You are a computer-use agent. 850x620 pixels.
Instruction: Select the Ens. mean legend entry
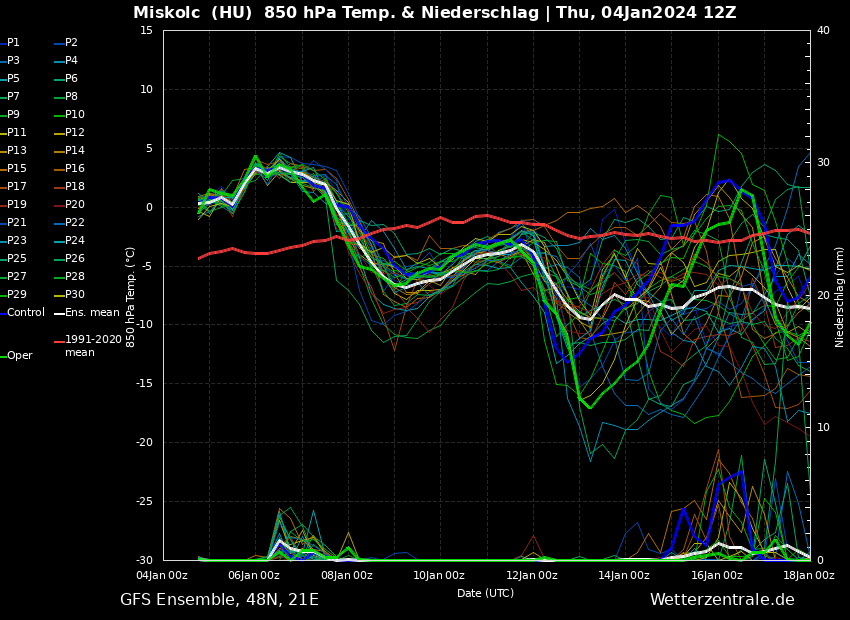[x=92, y=313]
